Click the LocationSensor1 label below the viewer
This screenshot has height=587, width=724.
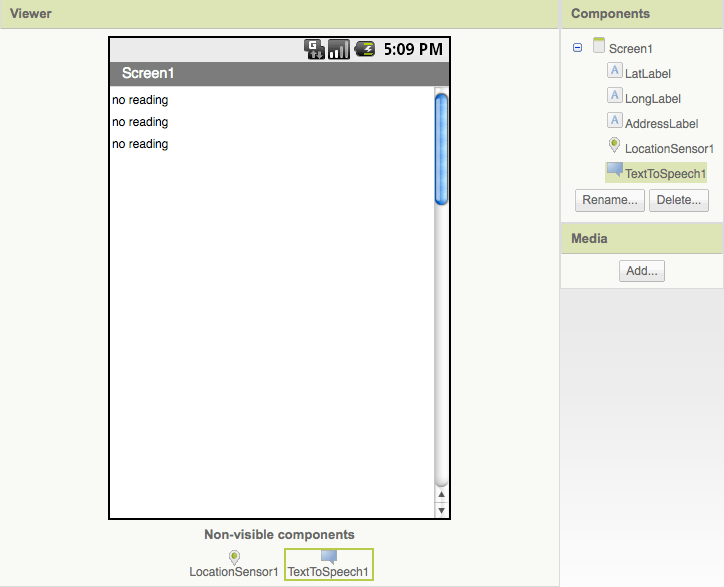[x=234, y=572]
